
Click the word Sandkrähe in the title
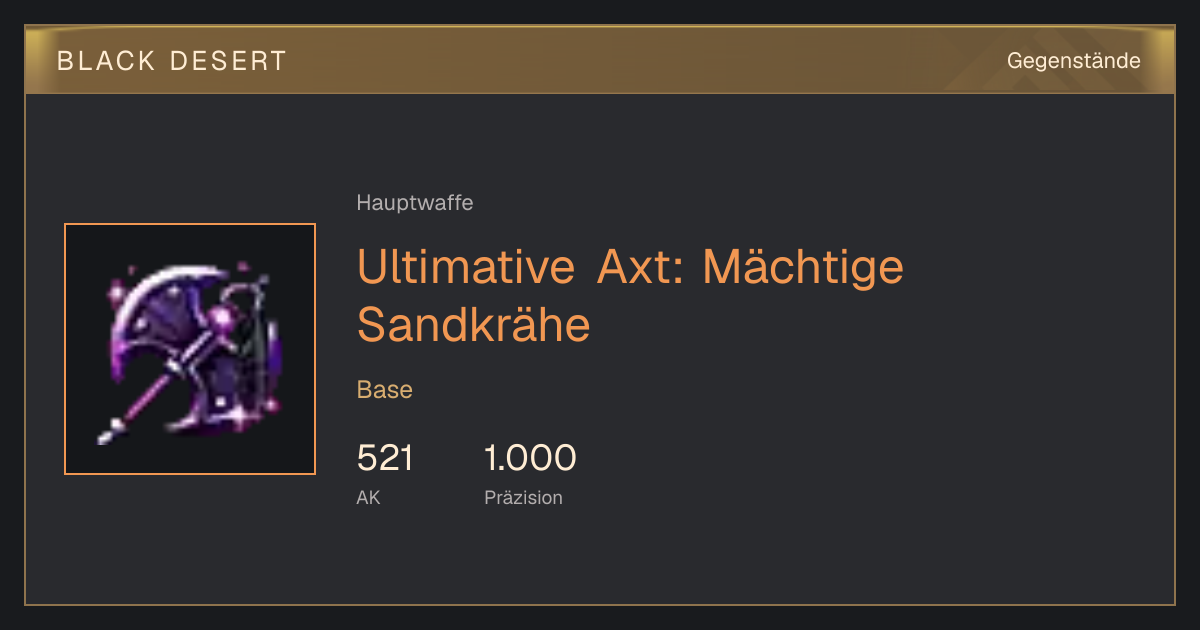click(x=474, y=324)
